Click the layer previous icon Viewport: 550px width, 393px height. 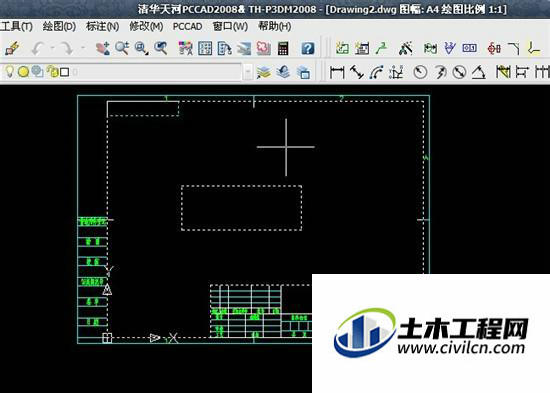pos(283,72)
